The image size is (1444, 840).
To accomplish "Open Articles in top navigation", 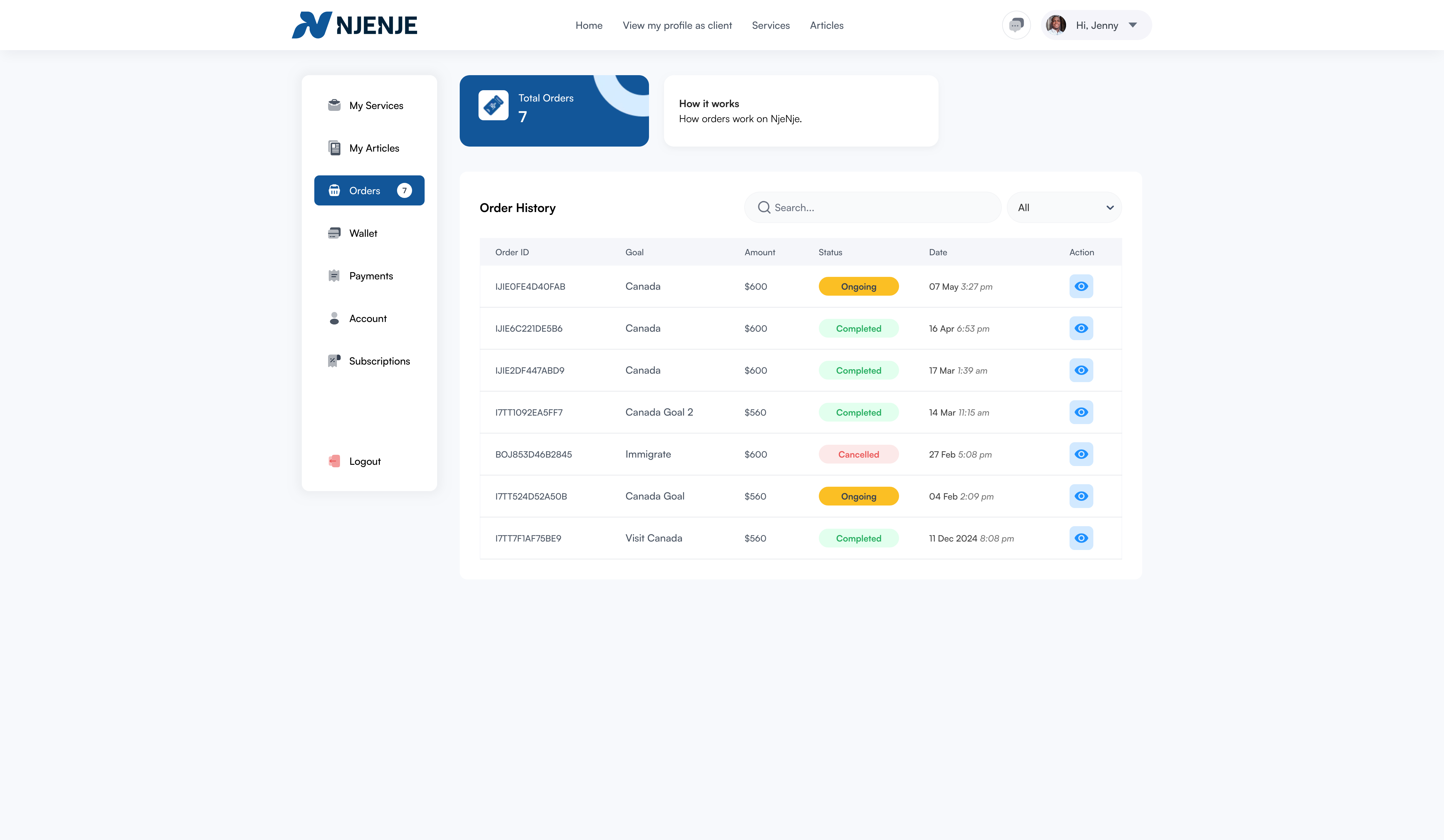I will (826, 25).
